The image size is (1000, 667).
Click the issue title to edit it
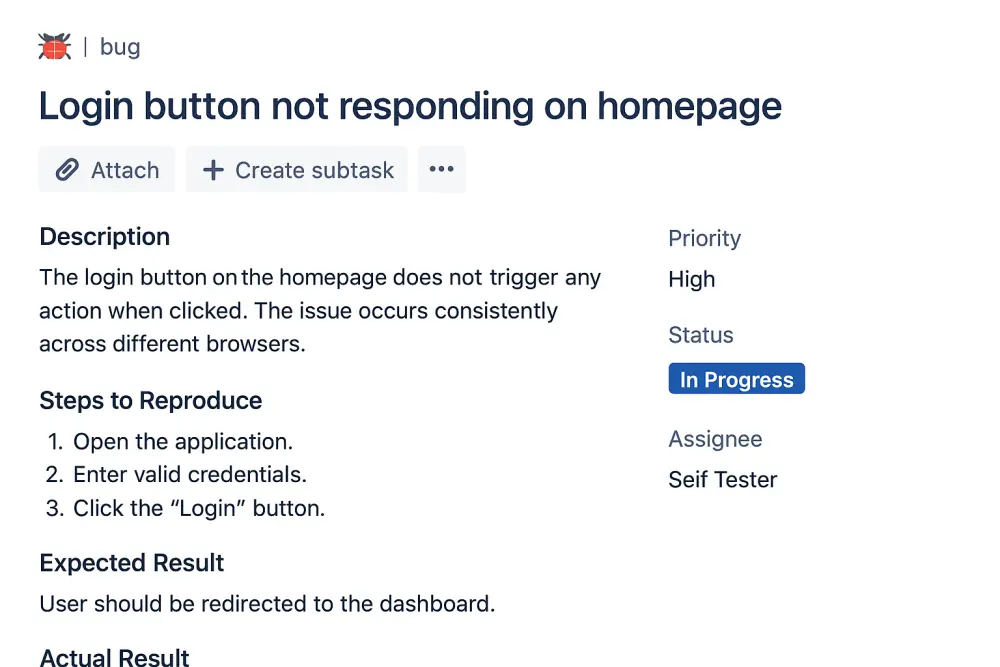(x=410, y=106)
